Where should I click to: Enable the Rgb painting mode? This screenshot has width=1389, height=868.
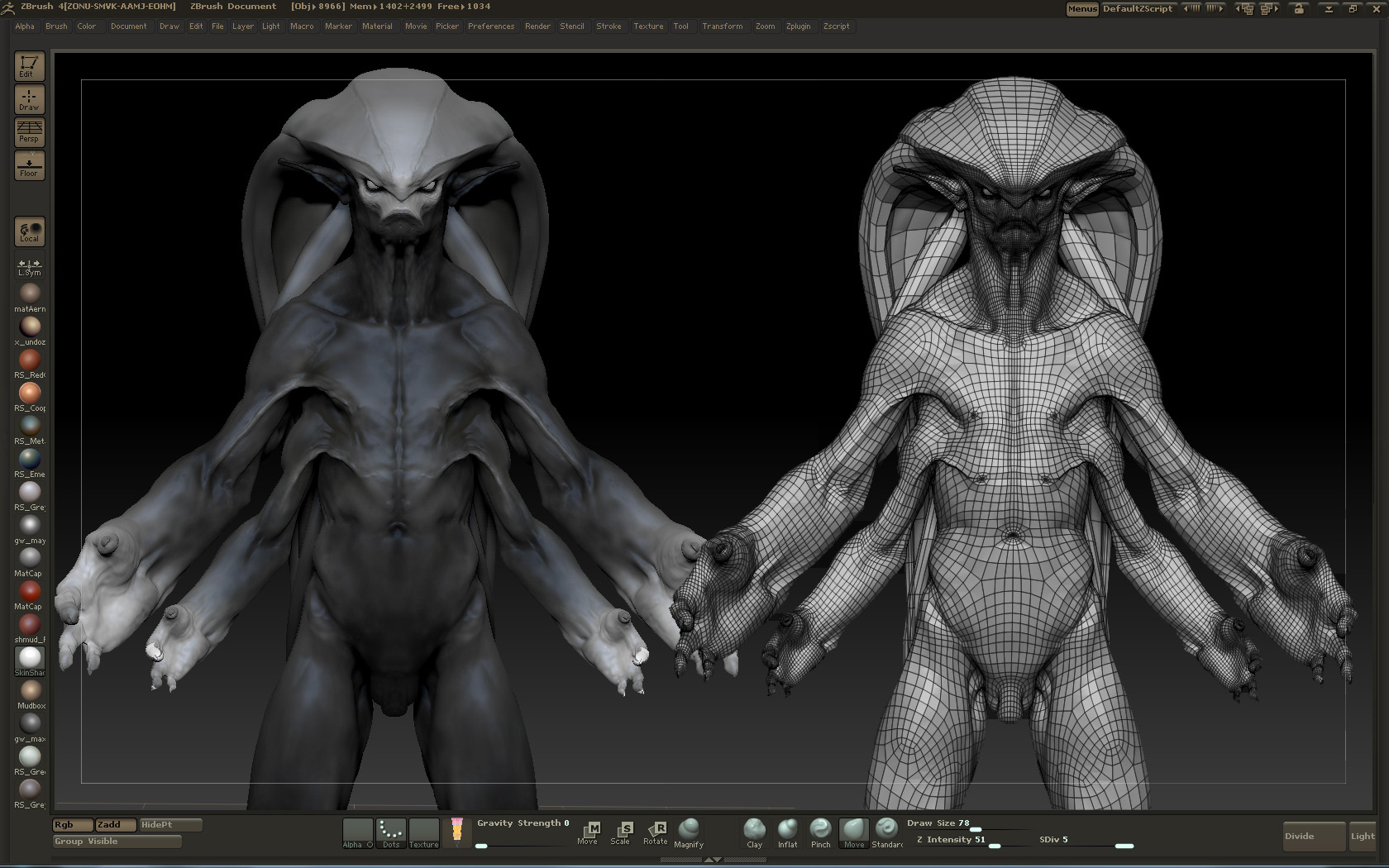point(72,825)
